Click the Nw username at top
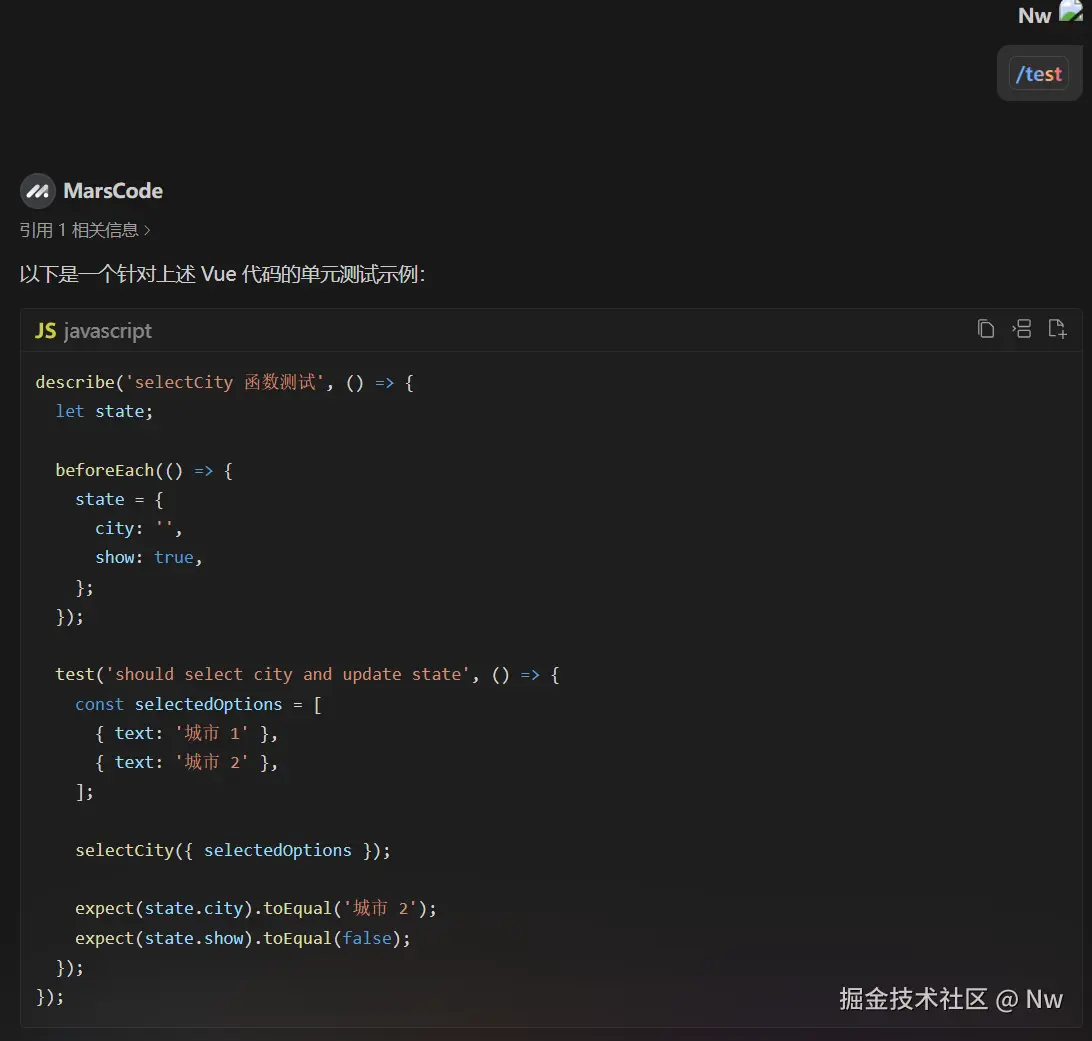 (x=1034, y=15)
